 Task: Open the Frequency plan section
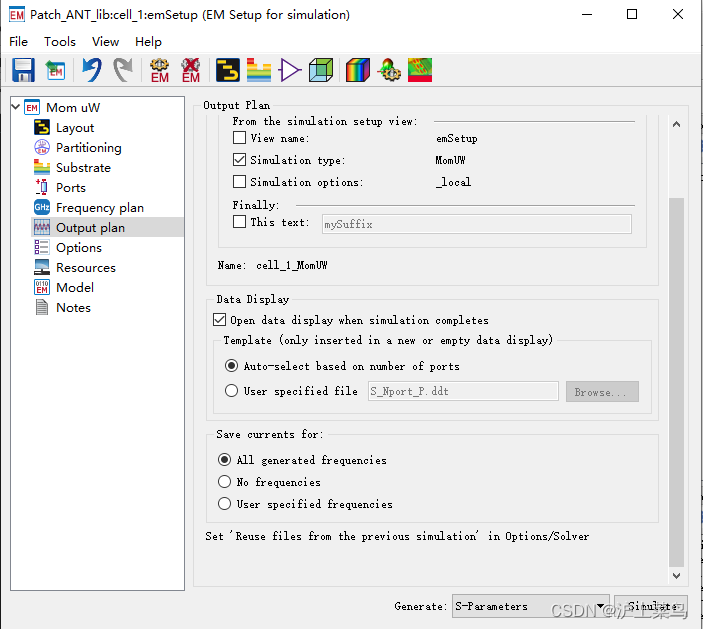point(100,208)
